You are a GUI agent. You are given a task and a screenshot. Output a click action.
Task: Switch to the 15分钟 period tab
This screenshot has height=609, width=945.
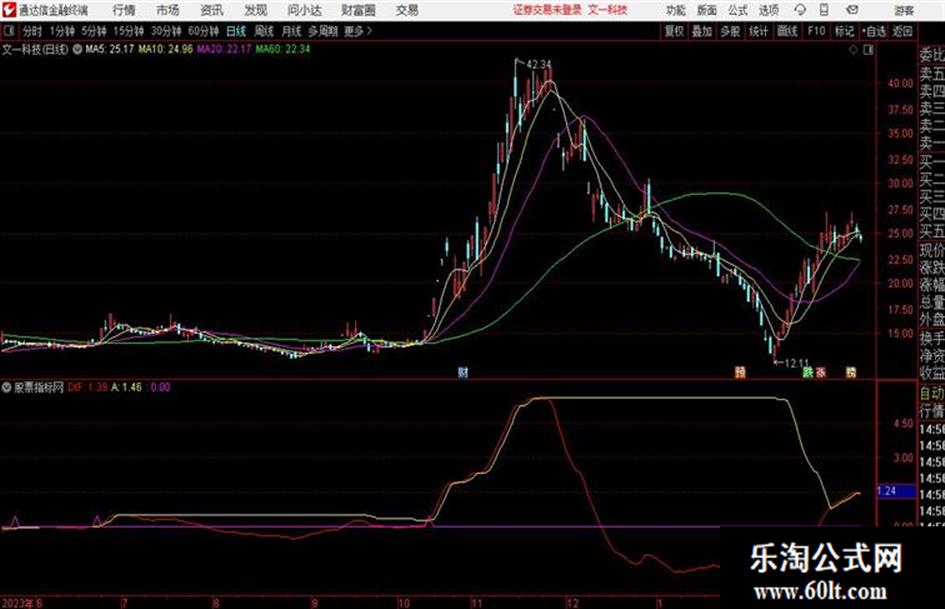point(129,31)
